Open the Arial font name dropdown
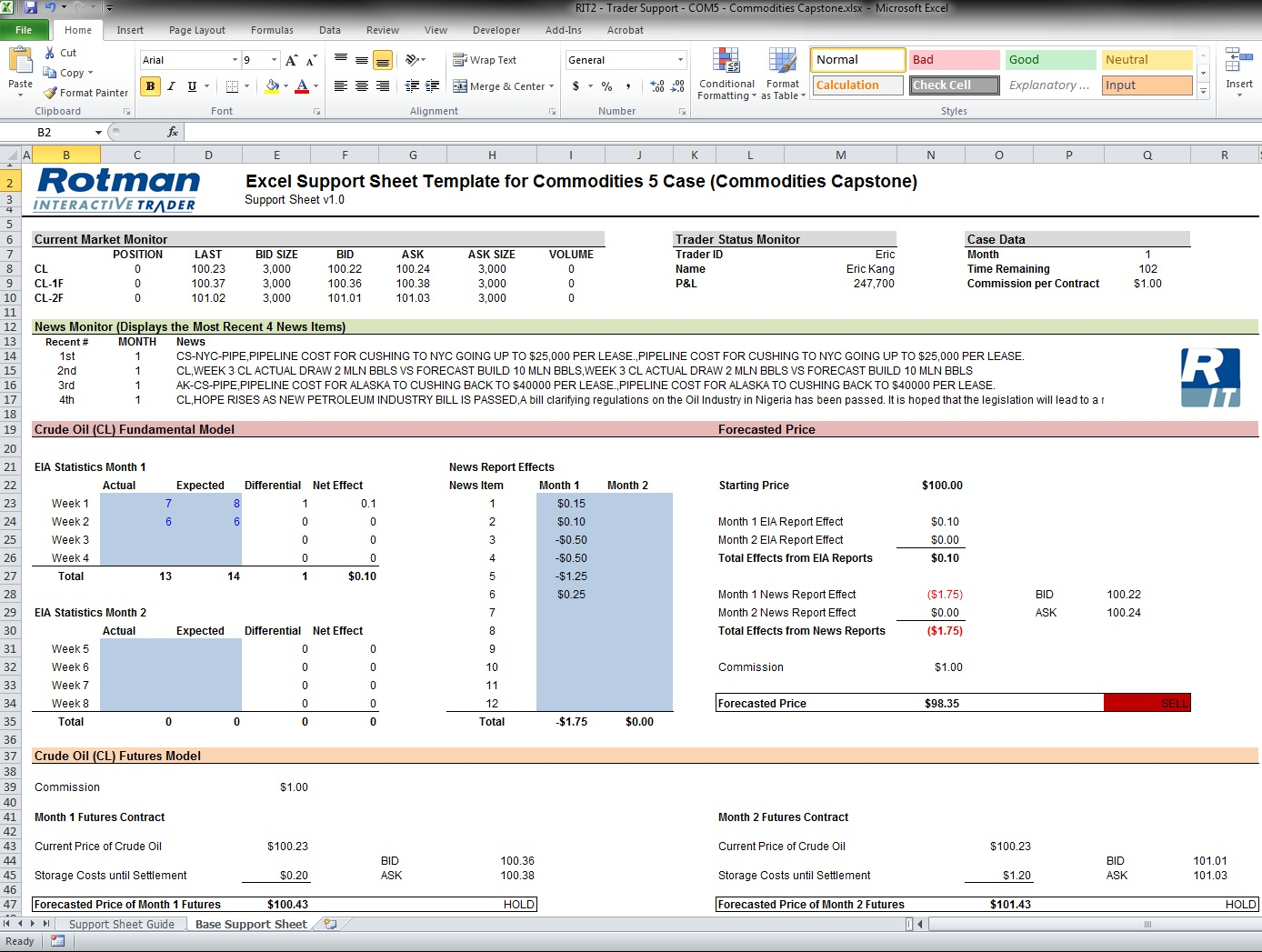Viewport: 1262px width, 952px height. click(x=235, y=60)
